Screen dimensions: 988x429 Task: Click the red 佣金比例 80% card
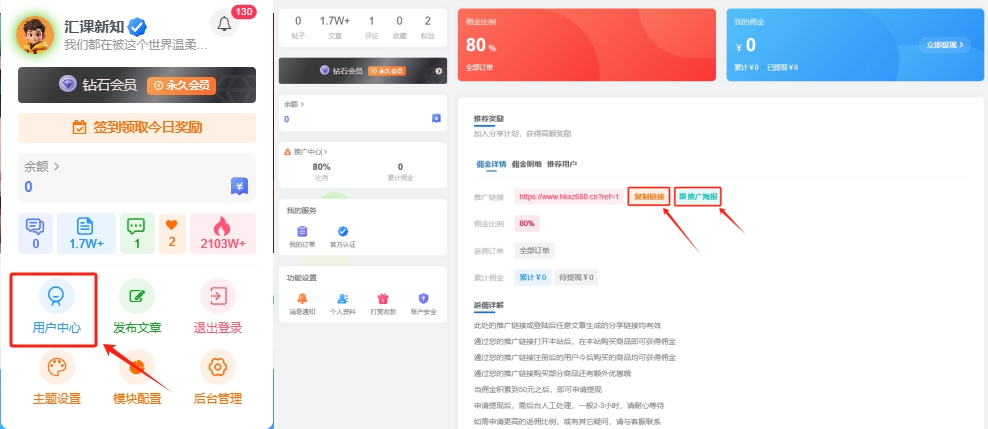tap(587, 45)
